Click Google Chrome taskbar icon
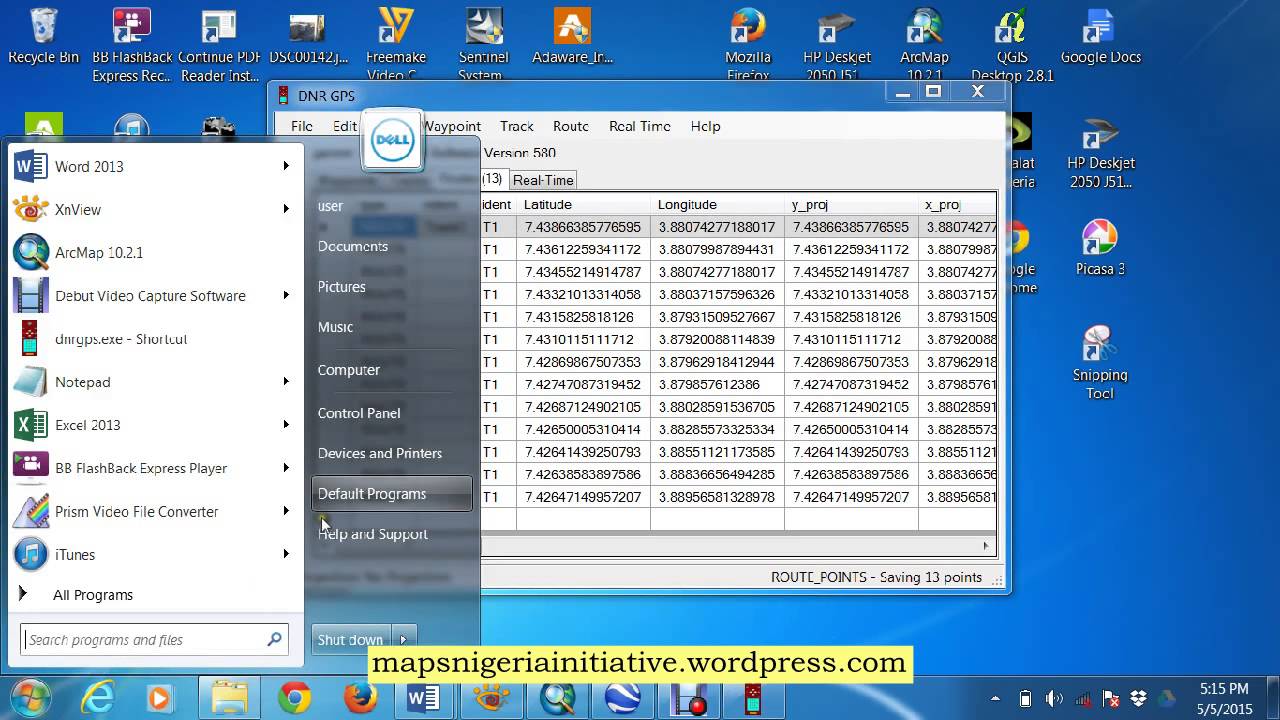Viewport: 1280px width, 720px height. pyautogui.click(x=294, y=697)
